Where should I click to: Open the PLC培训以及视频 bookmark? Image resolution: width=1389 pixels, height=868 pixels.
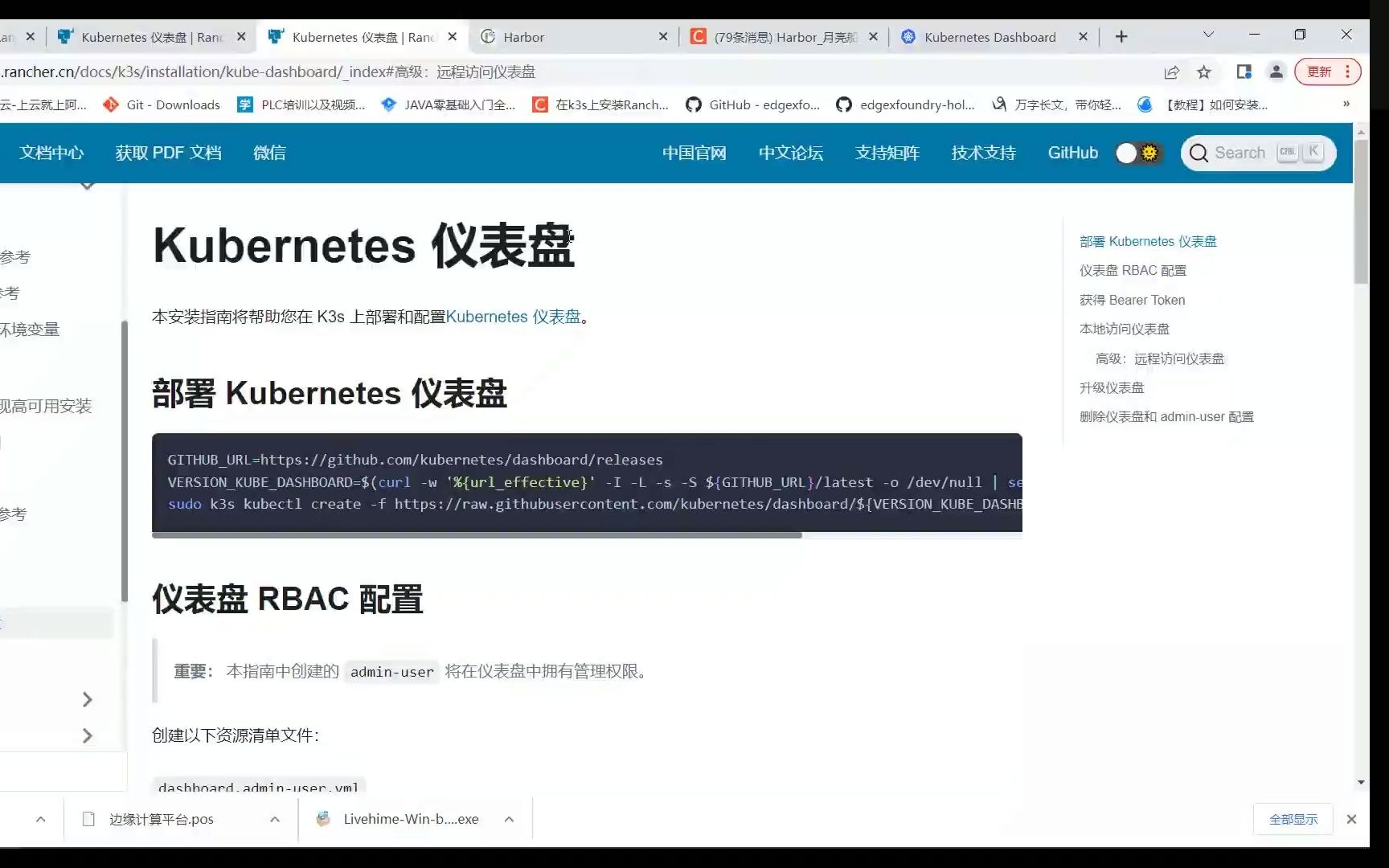[301, 104]
